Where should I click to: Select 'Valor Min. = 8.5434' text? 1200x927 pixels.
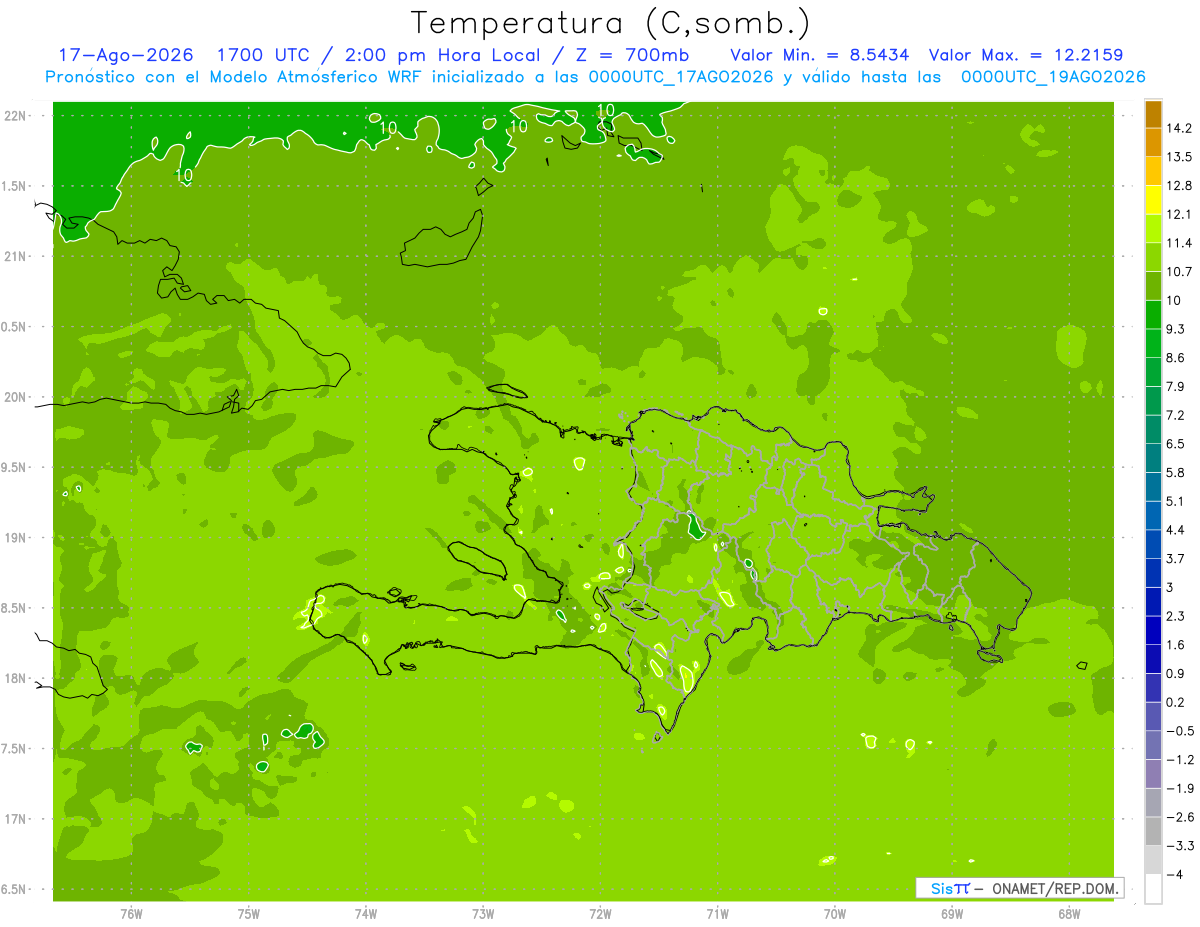point(819,55)
